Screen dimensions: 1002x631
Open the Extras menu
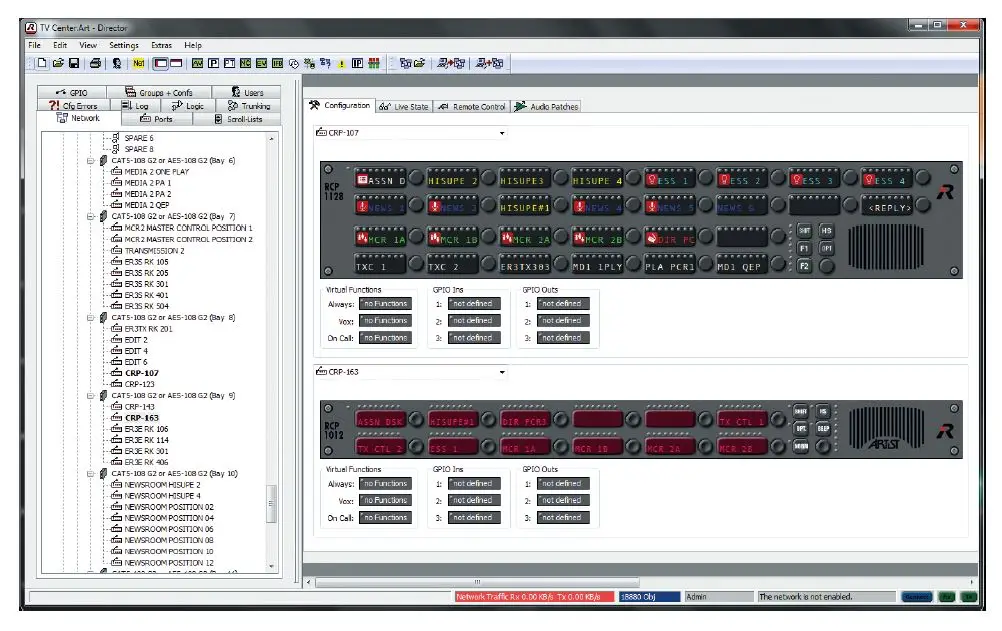click(162, 45)
